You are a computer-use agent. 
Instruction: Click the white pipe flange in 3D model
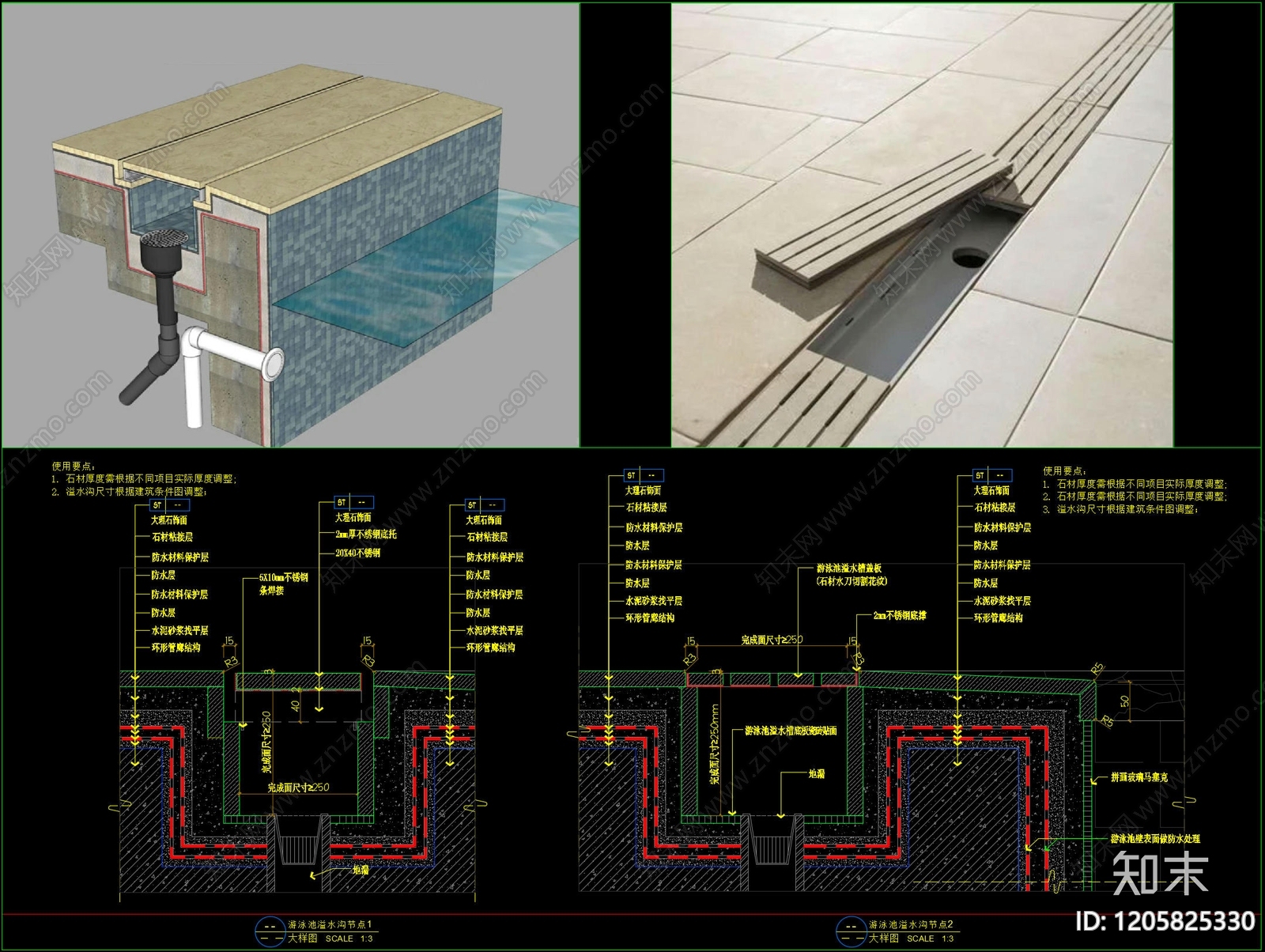point(274,365)
